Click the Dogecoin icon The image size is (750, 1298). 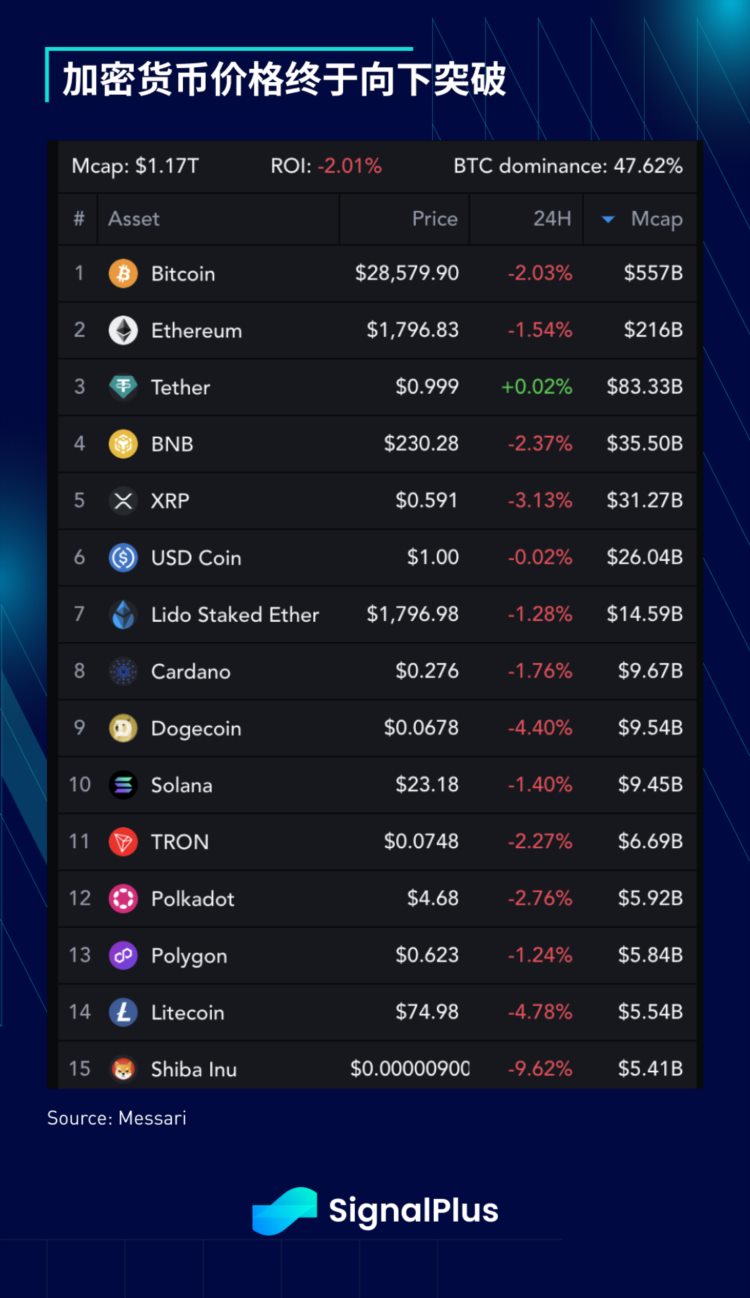(123, 728)
